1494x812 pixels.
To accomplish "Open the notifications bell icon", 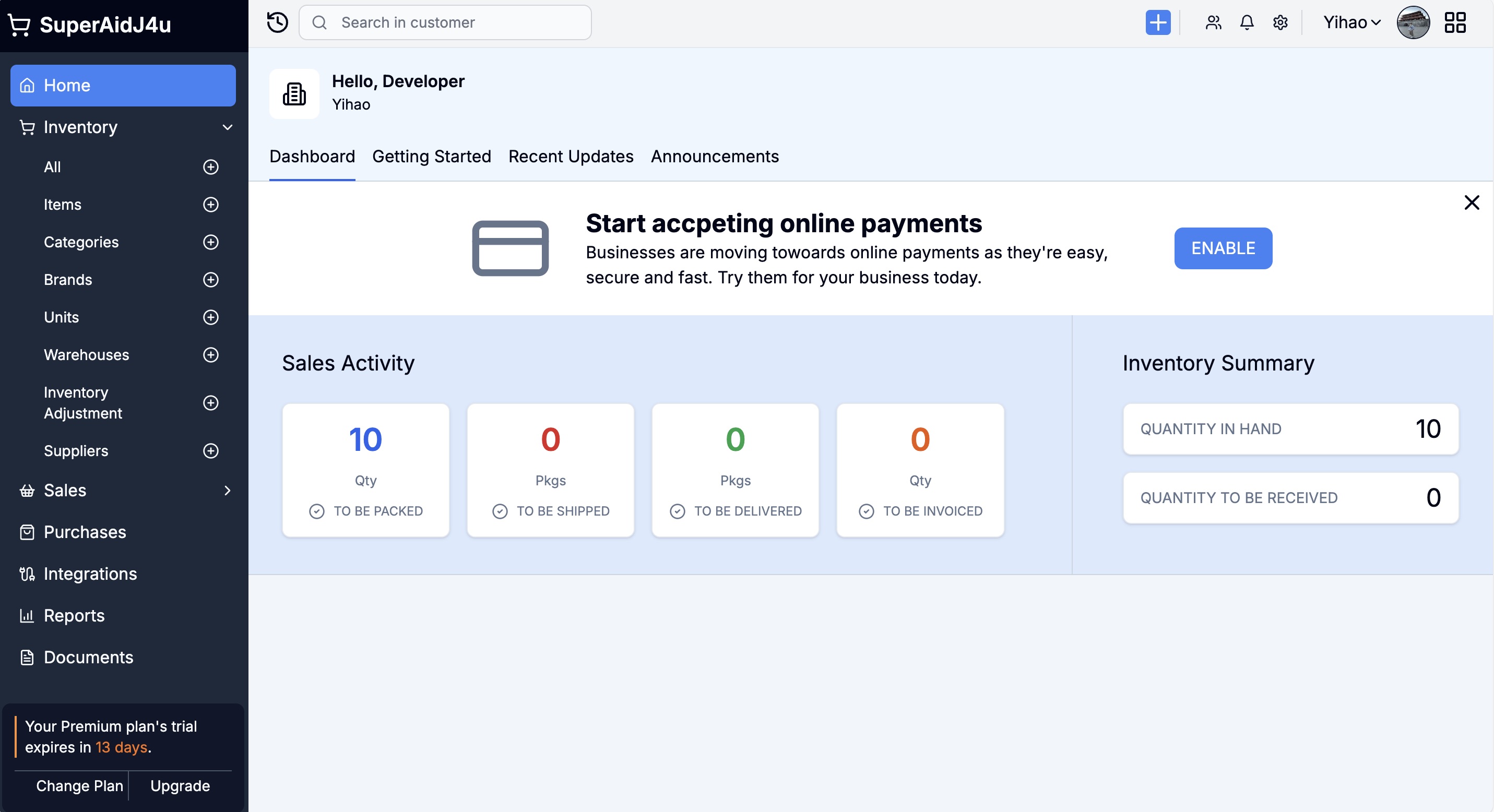I will (x=1247, y=22).
